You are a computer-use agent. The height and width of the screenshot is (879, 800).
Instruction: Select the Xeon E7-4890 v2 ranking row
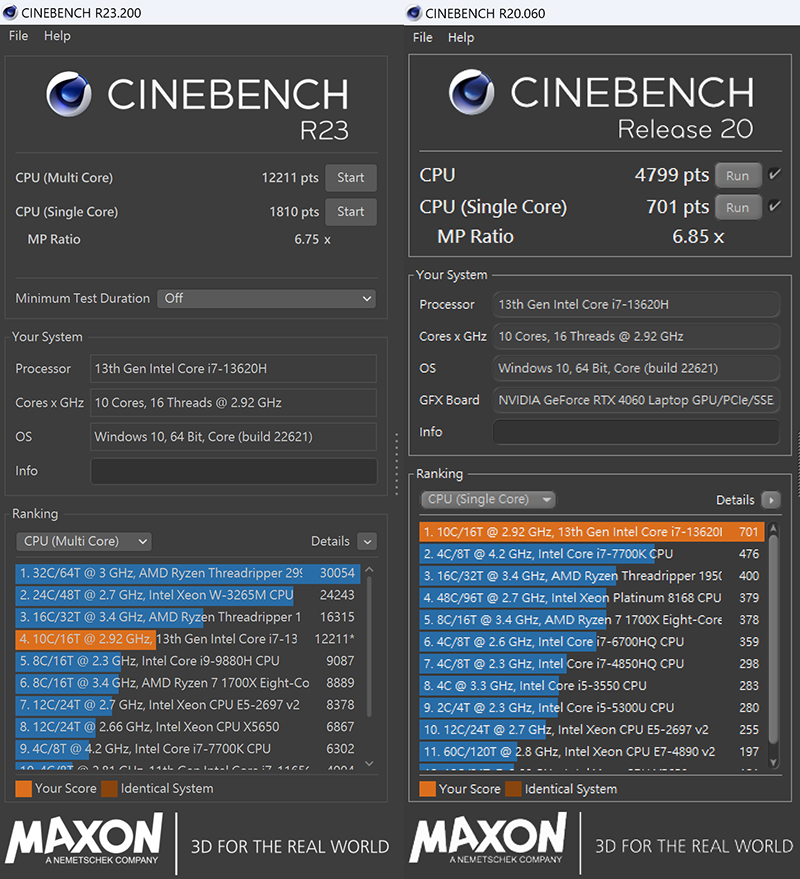(592, 751)
